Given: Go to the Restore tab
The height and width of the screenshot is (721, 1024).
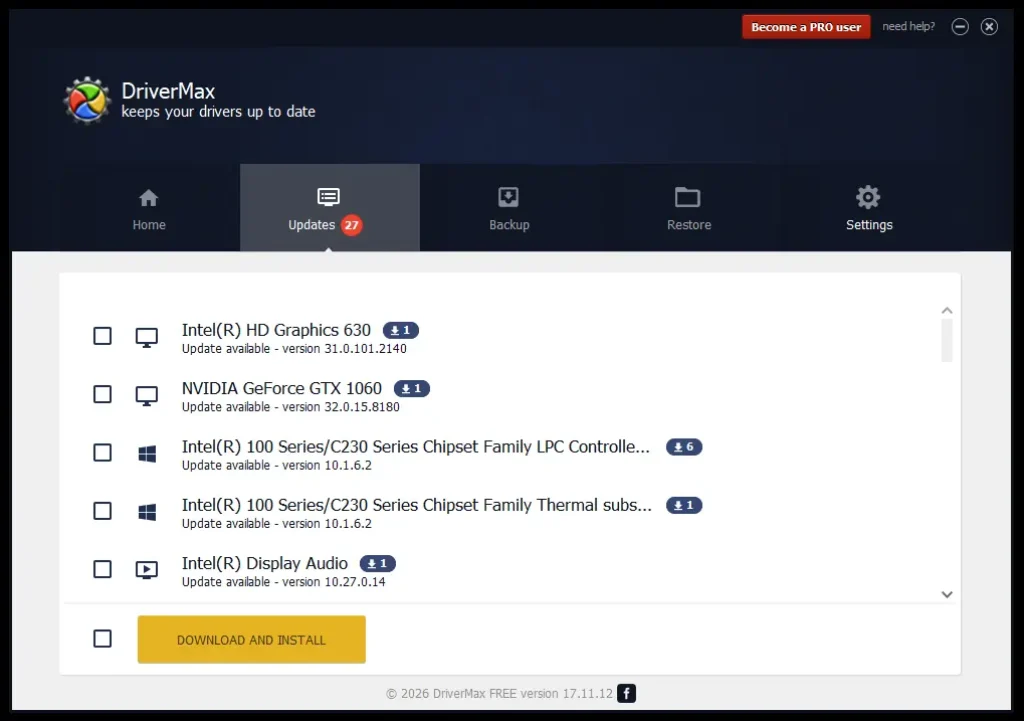Looking at the screenshot, I should [688, 209].
